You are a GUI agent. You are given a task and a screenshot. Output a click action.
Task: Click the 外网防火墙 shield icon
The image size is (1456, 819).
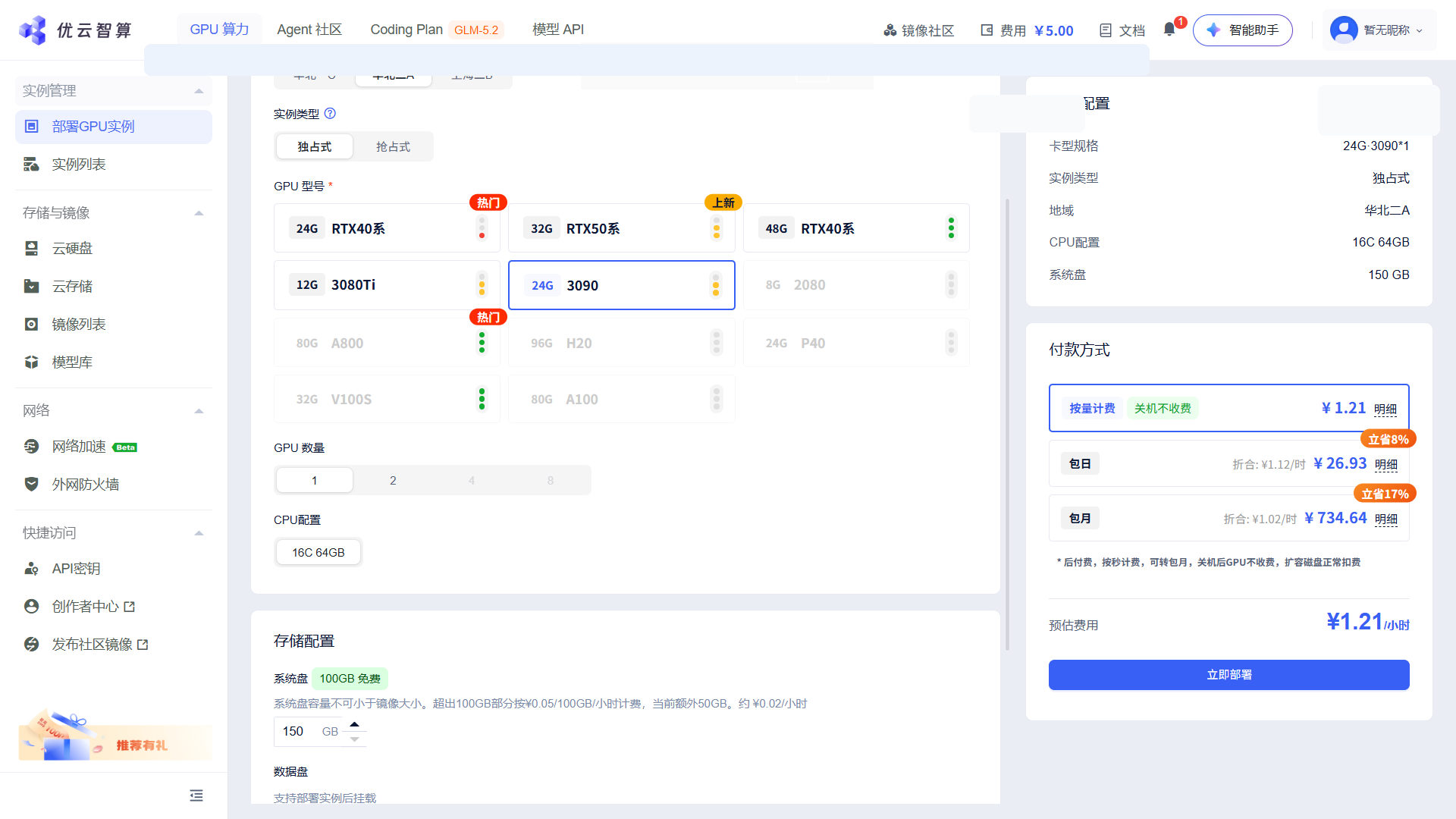(x=32, y=485)
